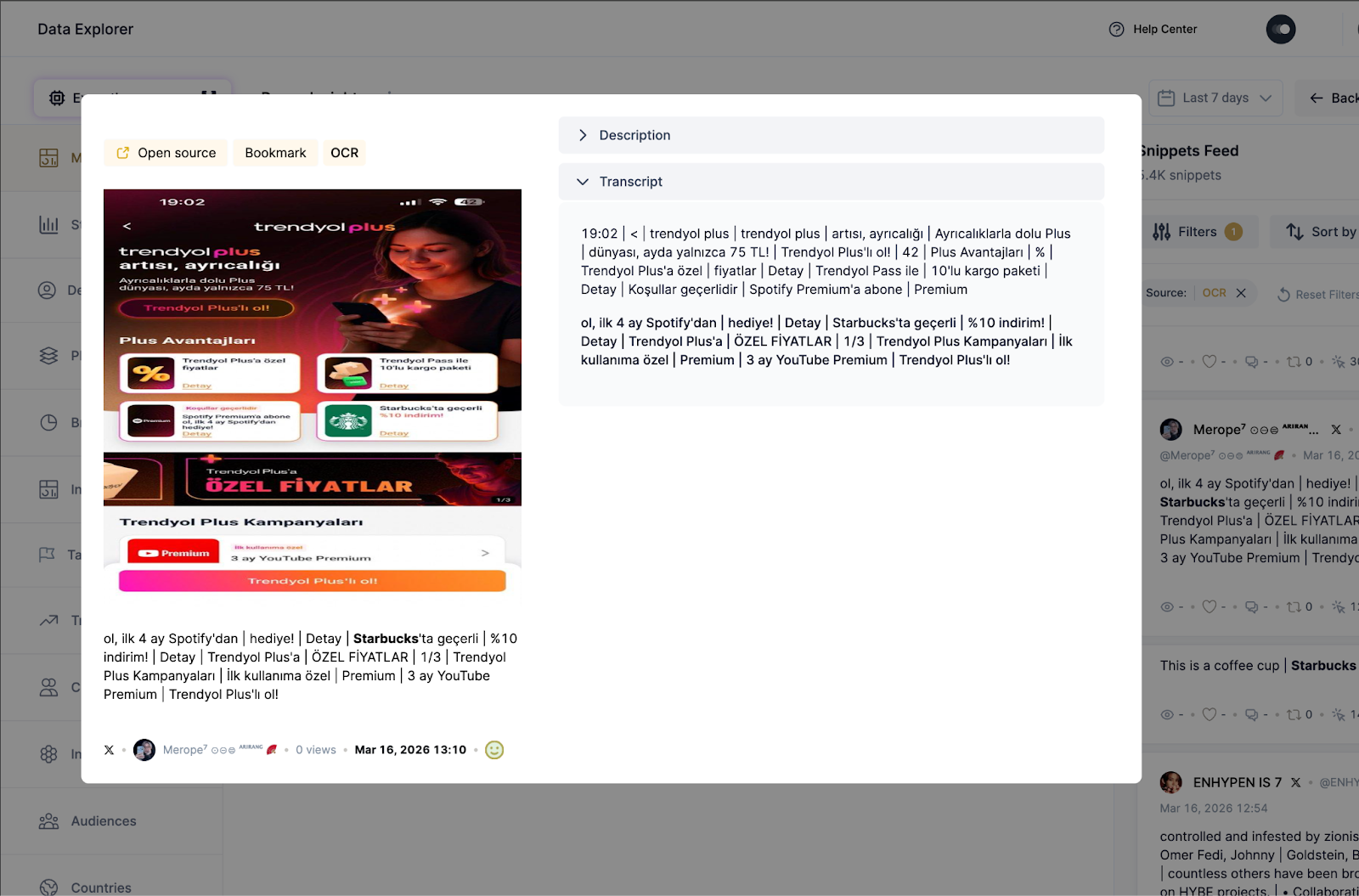Image resolution: width=1359 pixels, height=896 pixels.
Task: Click the X platform icon in modal footer
Action: [x=109, y=750]
